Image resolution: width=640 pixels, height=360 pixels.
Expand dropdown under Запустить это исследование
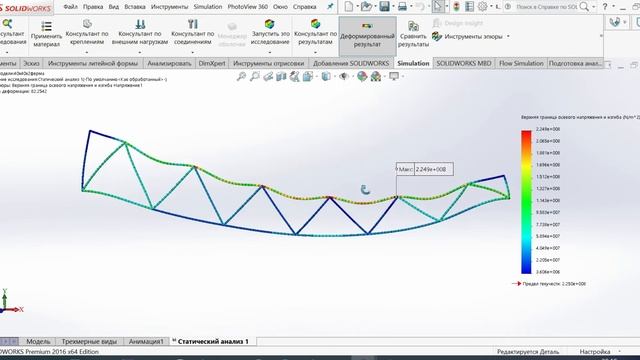(x=270, y=52)
